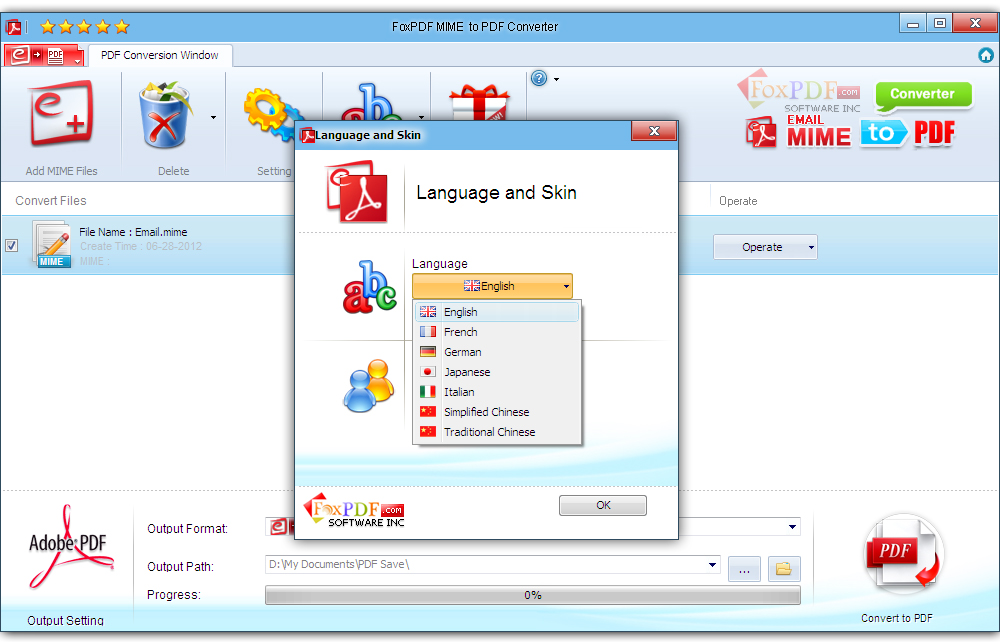Image resolution: width=1000 pixels, height=642 pixels.
Task: Click the five-star rating in title bar
Action: click(85, 27)
